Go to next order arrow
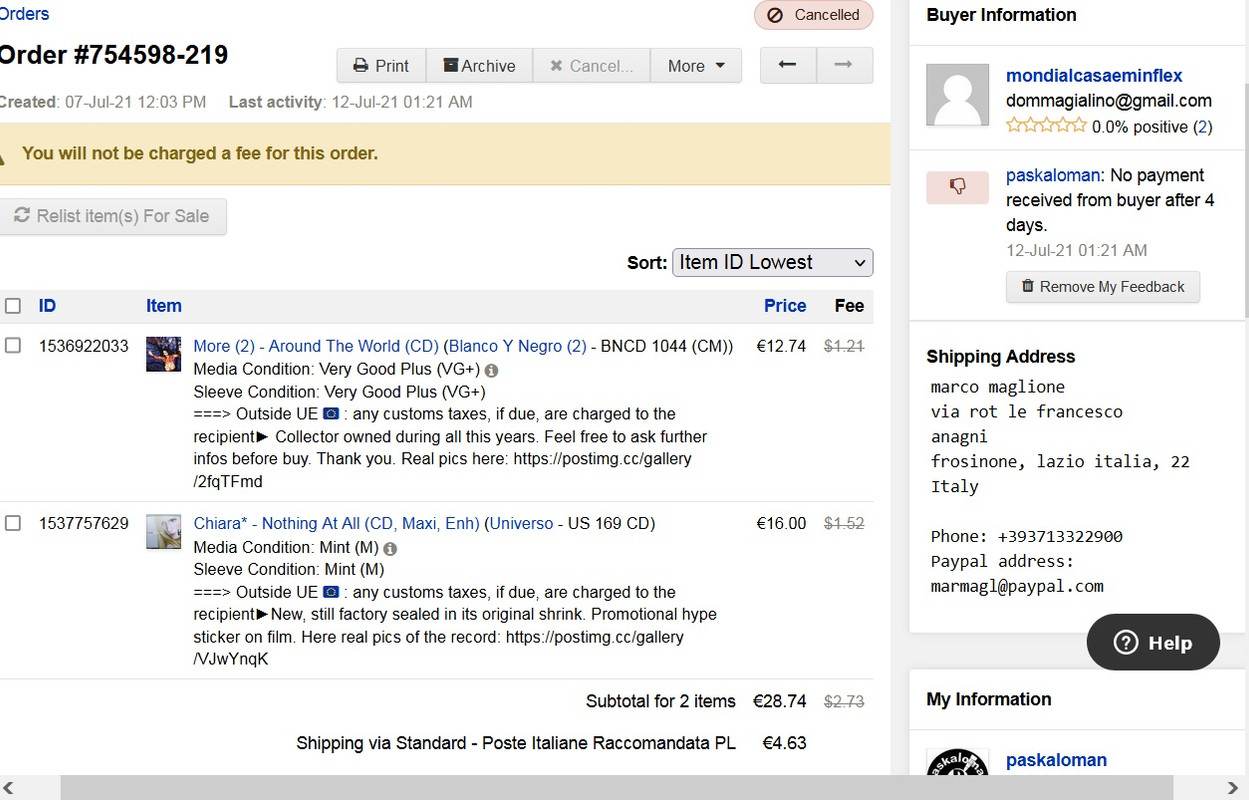1249x800 pixels. pyautogui.click(x=845, y=65)
